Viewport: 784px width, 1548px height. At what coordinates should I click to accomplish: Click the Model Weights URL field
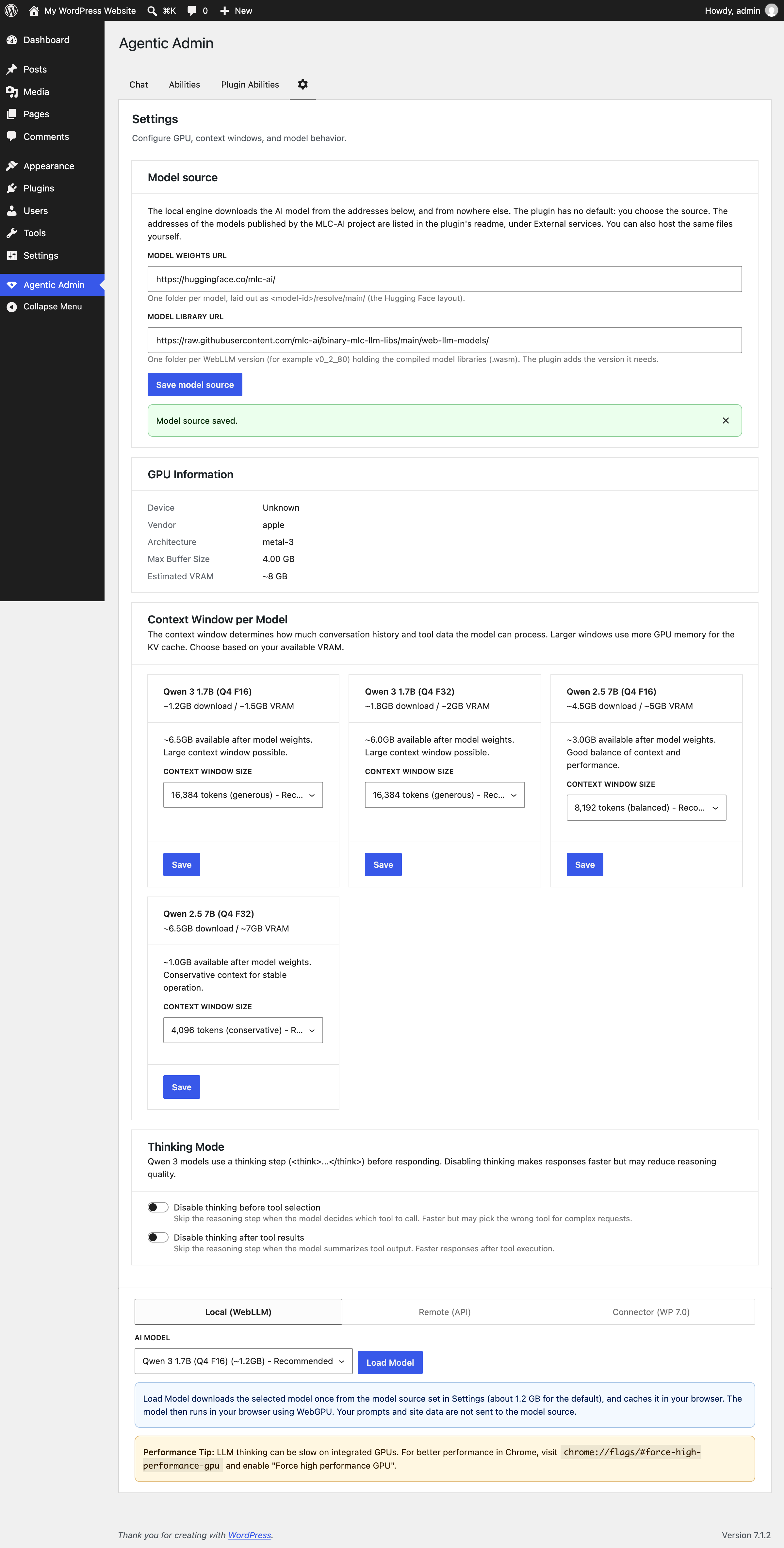pos(445,279)
